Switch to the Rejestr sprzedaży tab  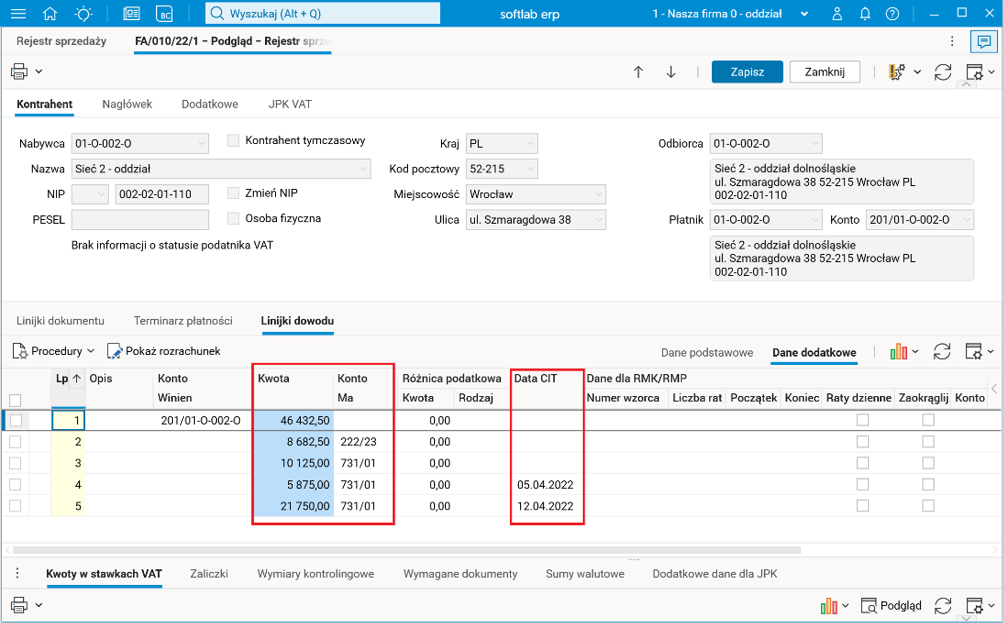coord(61,41)
